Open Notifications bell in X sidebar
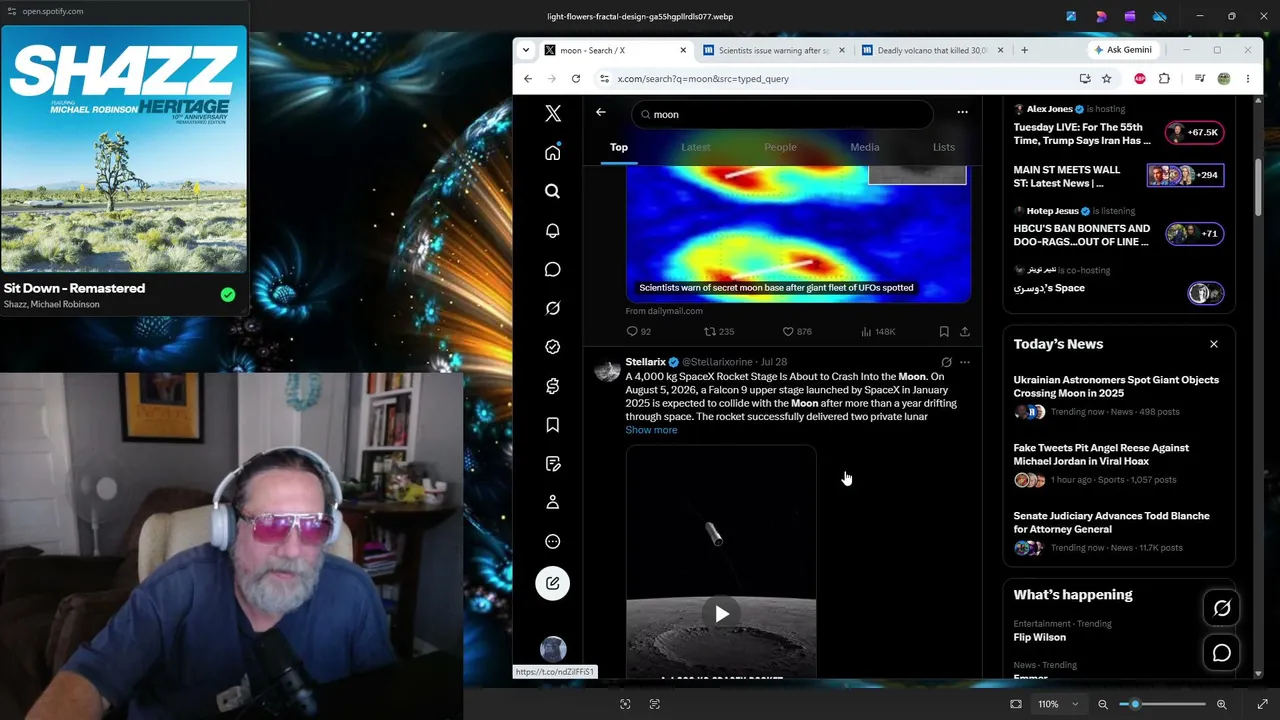The width and height of the screenshot is (1280, 720). click(553, 230)
